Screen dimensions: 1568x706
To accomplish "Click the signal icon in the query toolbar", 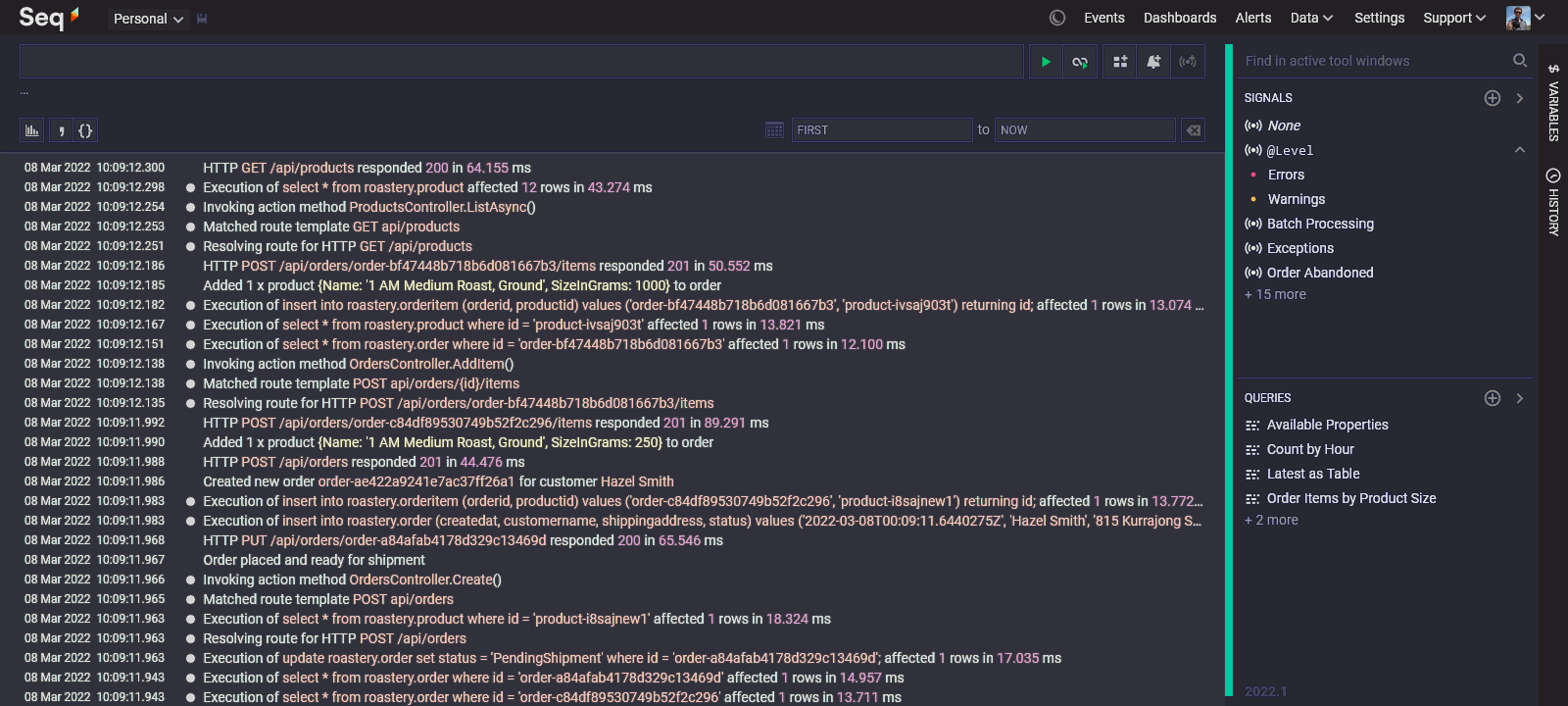I will [x=1188, y=62].
